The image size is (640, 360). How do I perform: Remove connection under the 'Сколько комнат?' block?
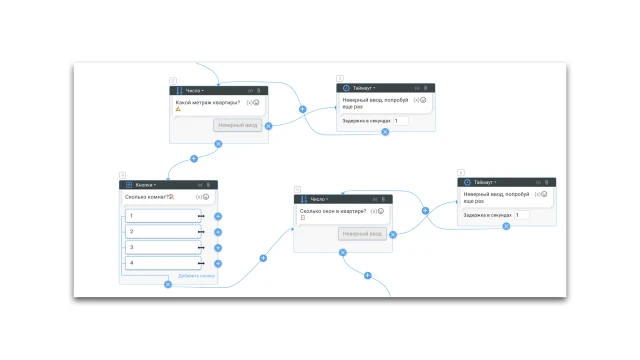tap(168, 284)
